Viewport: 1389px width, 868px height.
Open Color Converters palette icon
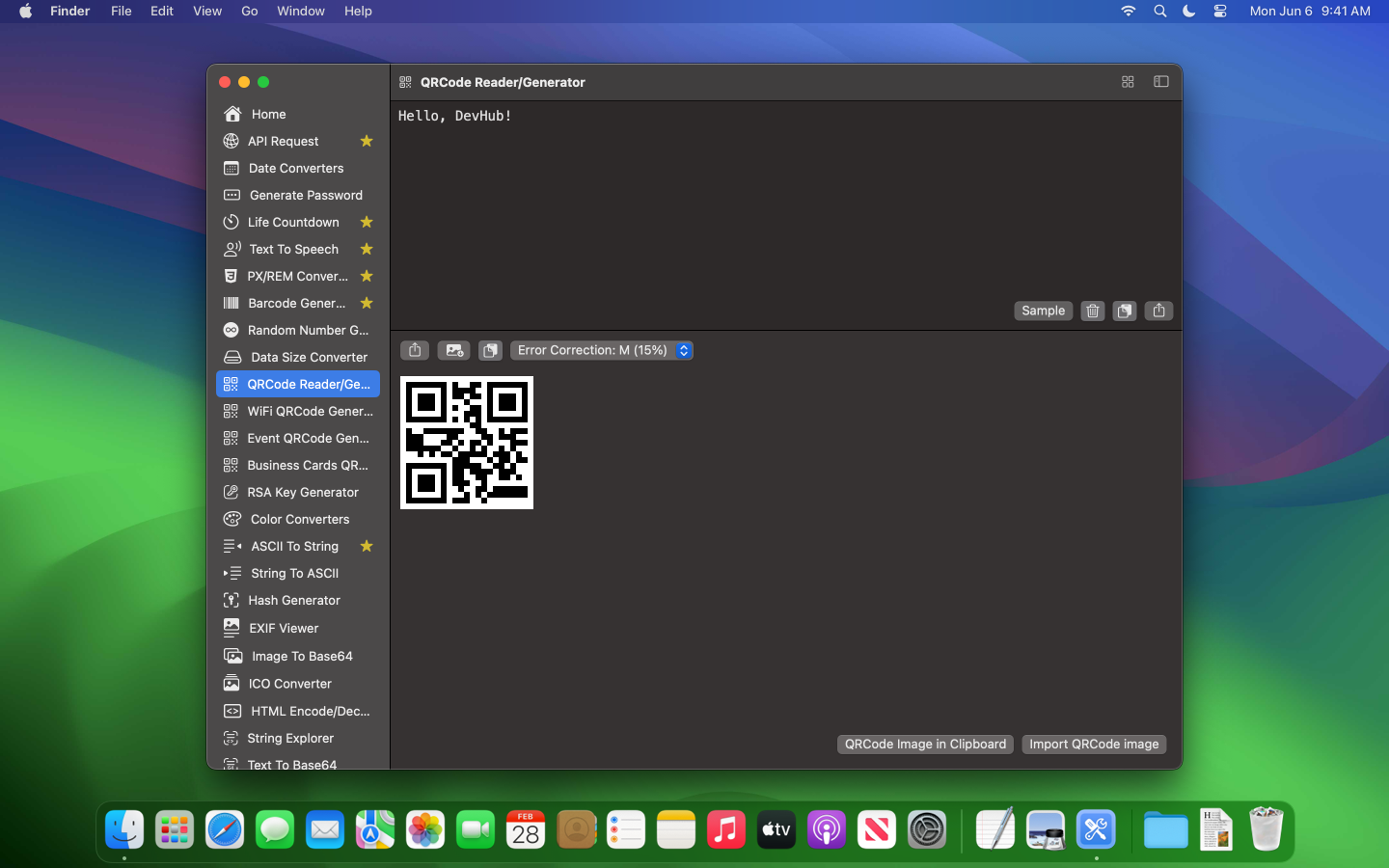pos(232,519)
